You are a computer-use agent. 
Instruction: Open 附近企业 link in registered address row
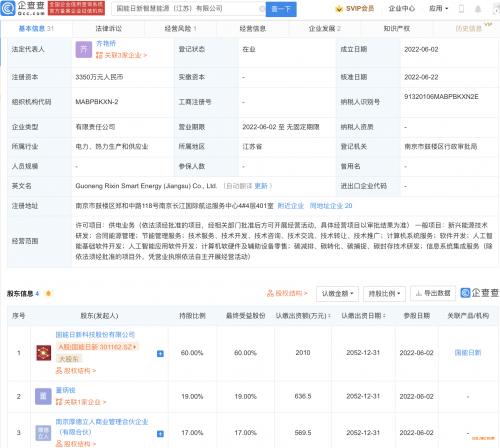[291, 206]
